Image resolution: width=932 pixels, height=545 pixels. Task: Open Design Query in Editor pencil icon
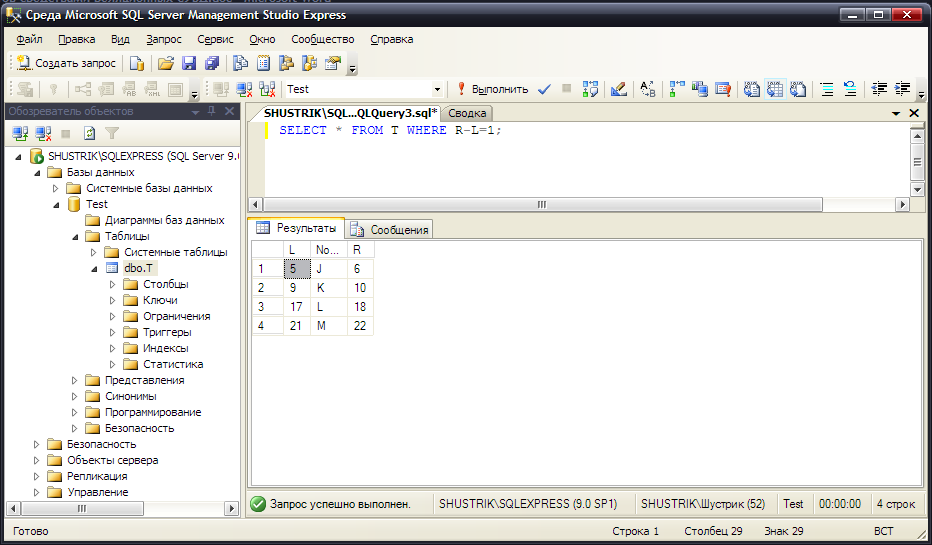[x=619, y=89]
